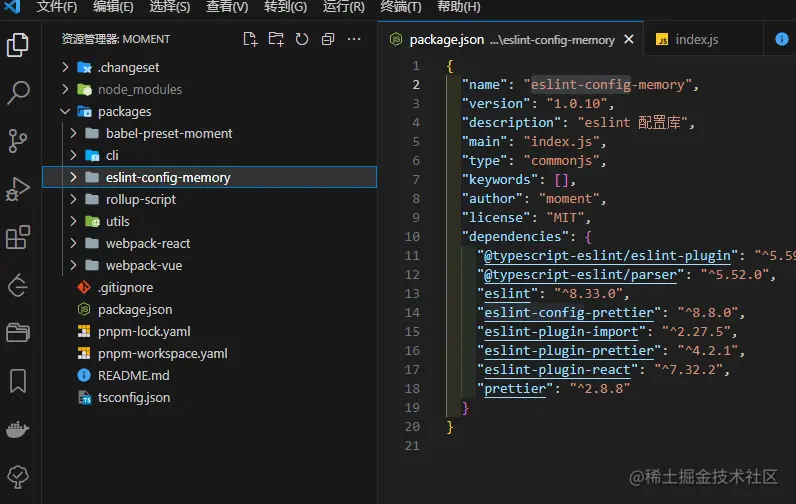Click New File icon in explorer header
This screenshot has height=504, width=796.
tap(250, 39)
